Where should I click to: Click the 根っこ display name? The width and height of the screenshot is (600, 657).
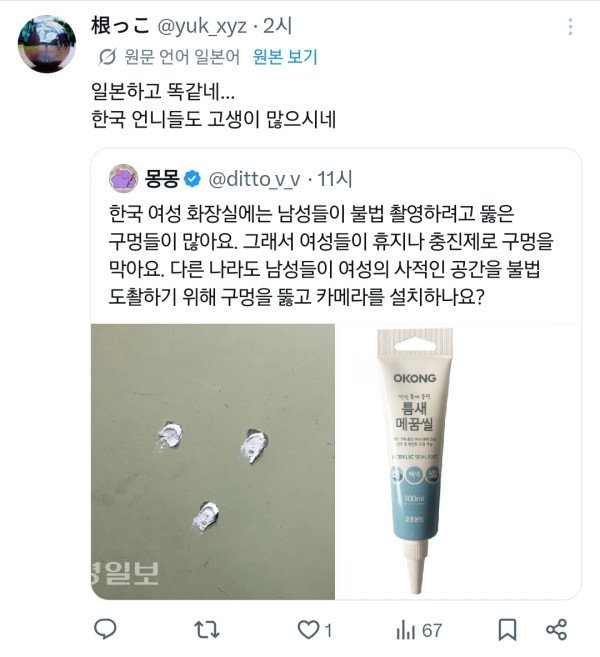point(120,26)
